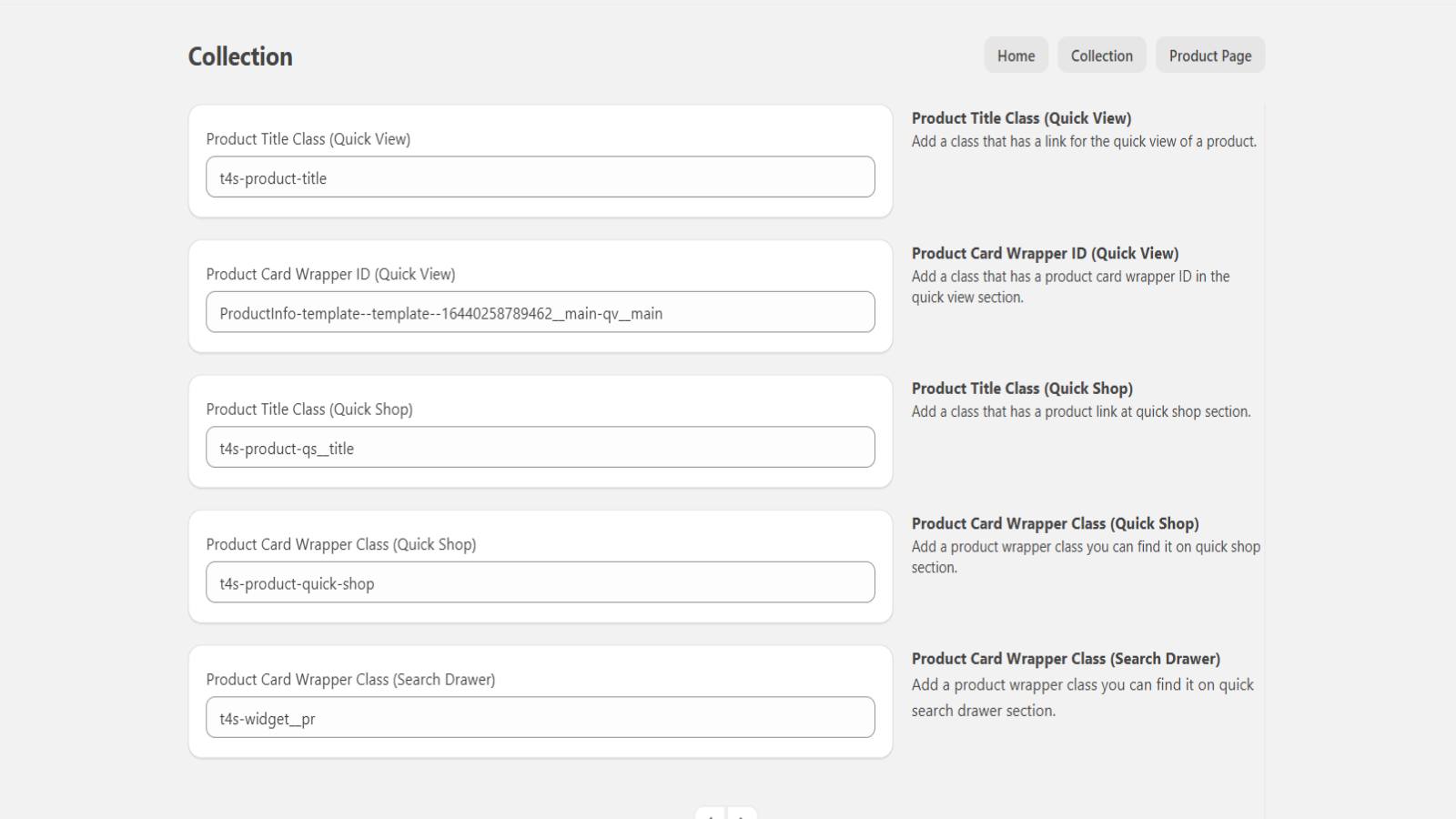Select the Product Title Class (Quick Shop) label
The height and width of the screenshot is (819, 1456).
tap(309, 409)
